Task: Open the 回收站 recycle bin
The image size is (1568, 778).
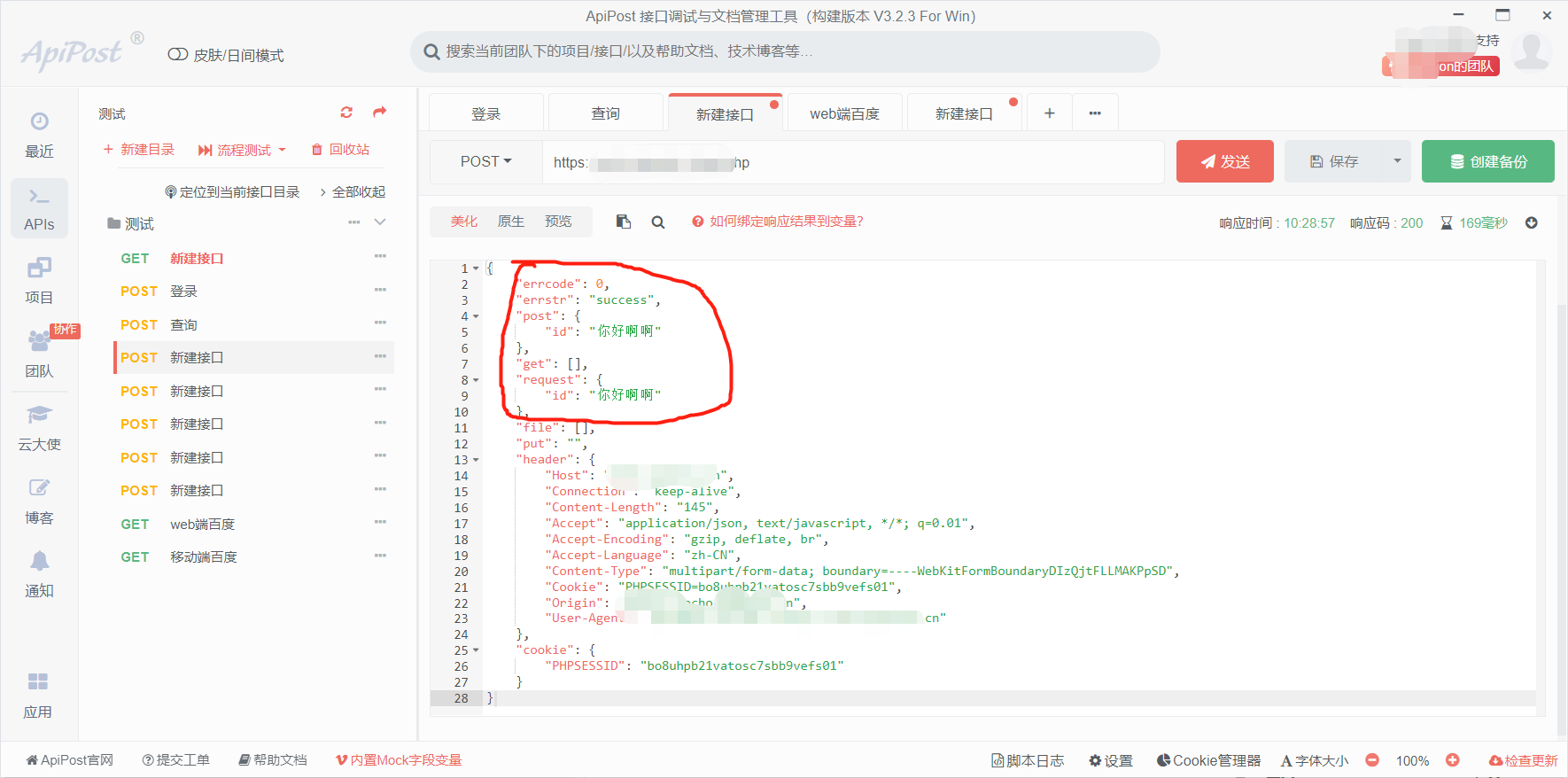Action: (x=340, y=150)
